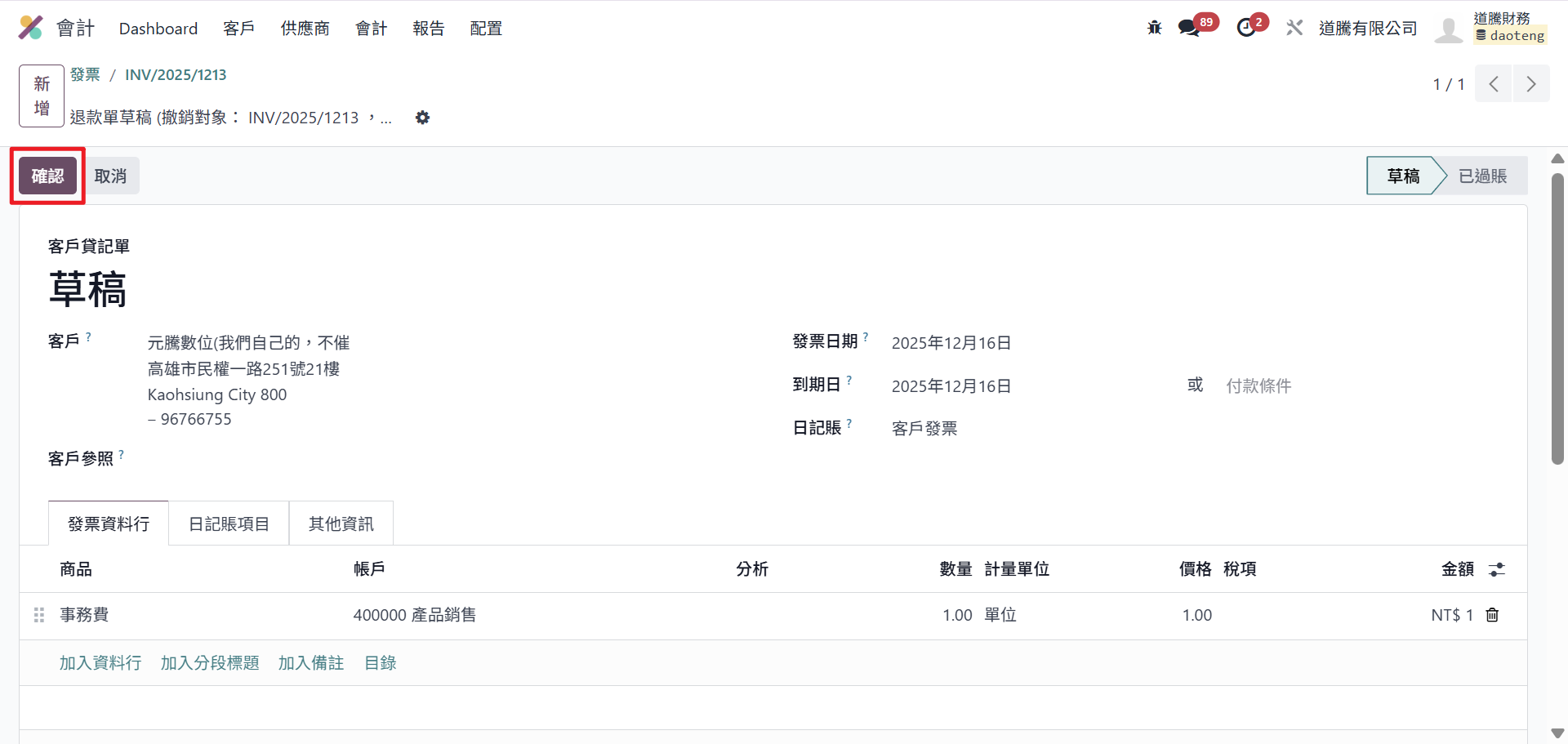1568x744 pixels.
Task: Click the 付款條件 field
Action: coord(1258,385)
